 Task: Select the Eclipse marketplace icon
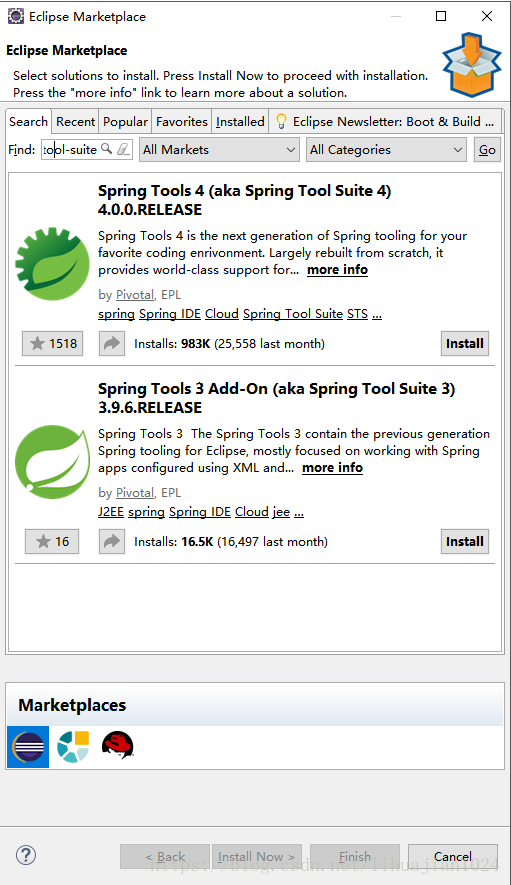coord(28,747)
